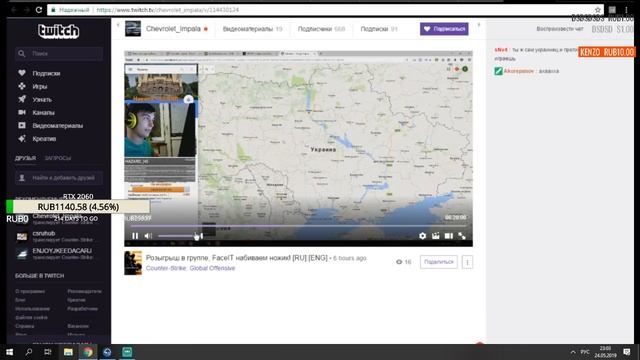Screen dimensions: 640x360
Task: Click Воспроизвести чат replay label
Action: (560, 29)
